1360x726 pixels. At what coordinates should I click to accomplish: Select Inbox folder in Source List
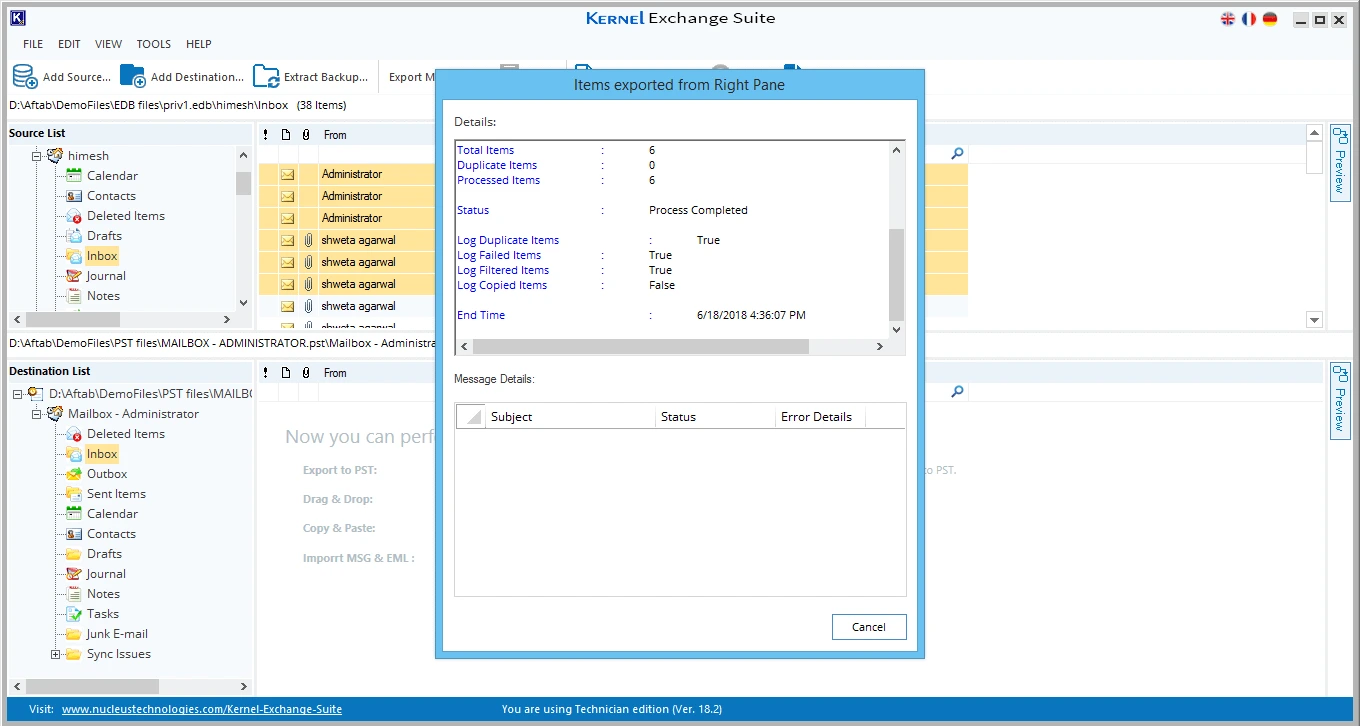click(x=102, y=256)
